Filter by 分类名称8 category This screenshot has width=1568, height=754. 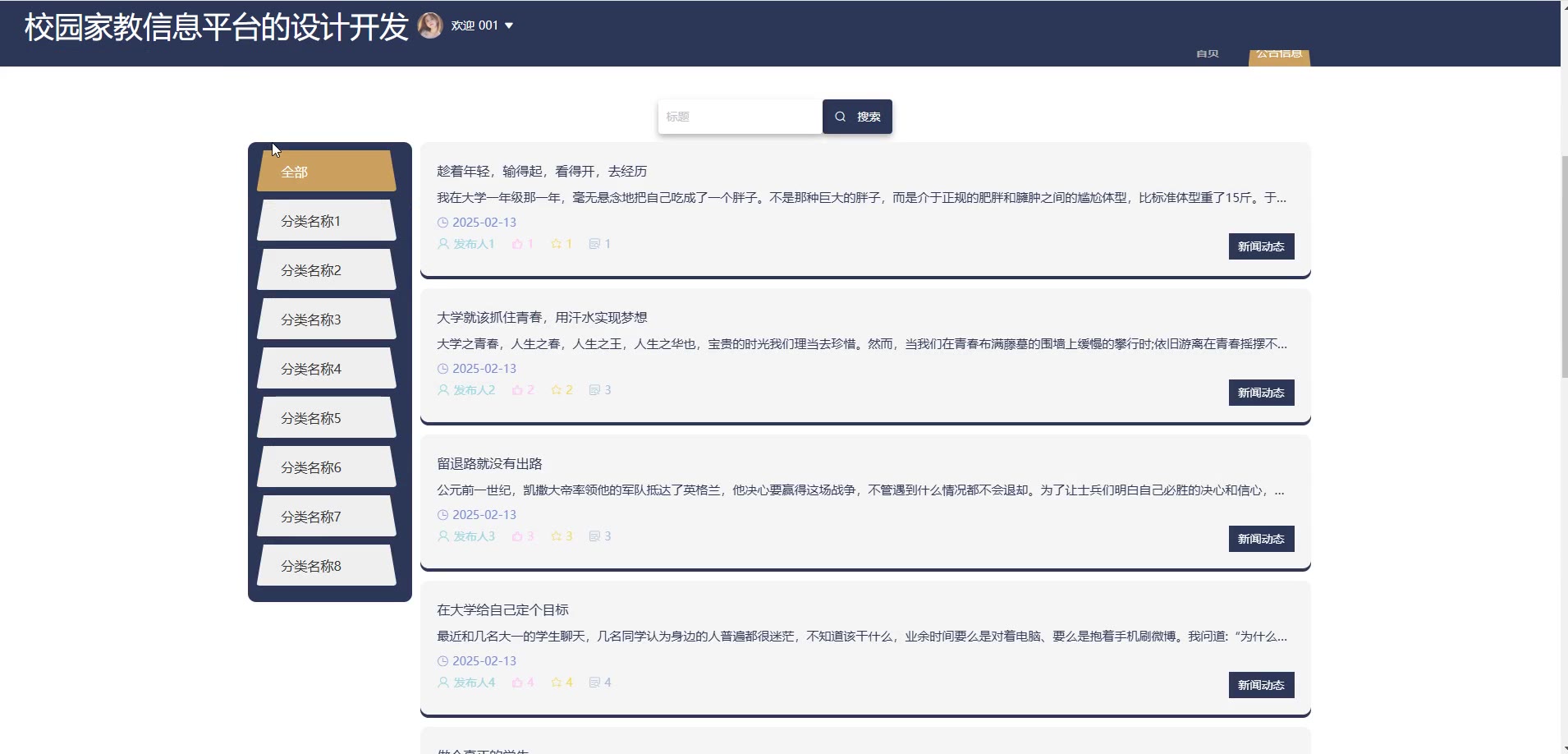point(327,565)
